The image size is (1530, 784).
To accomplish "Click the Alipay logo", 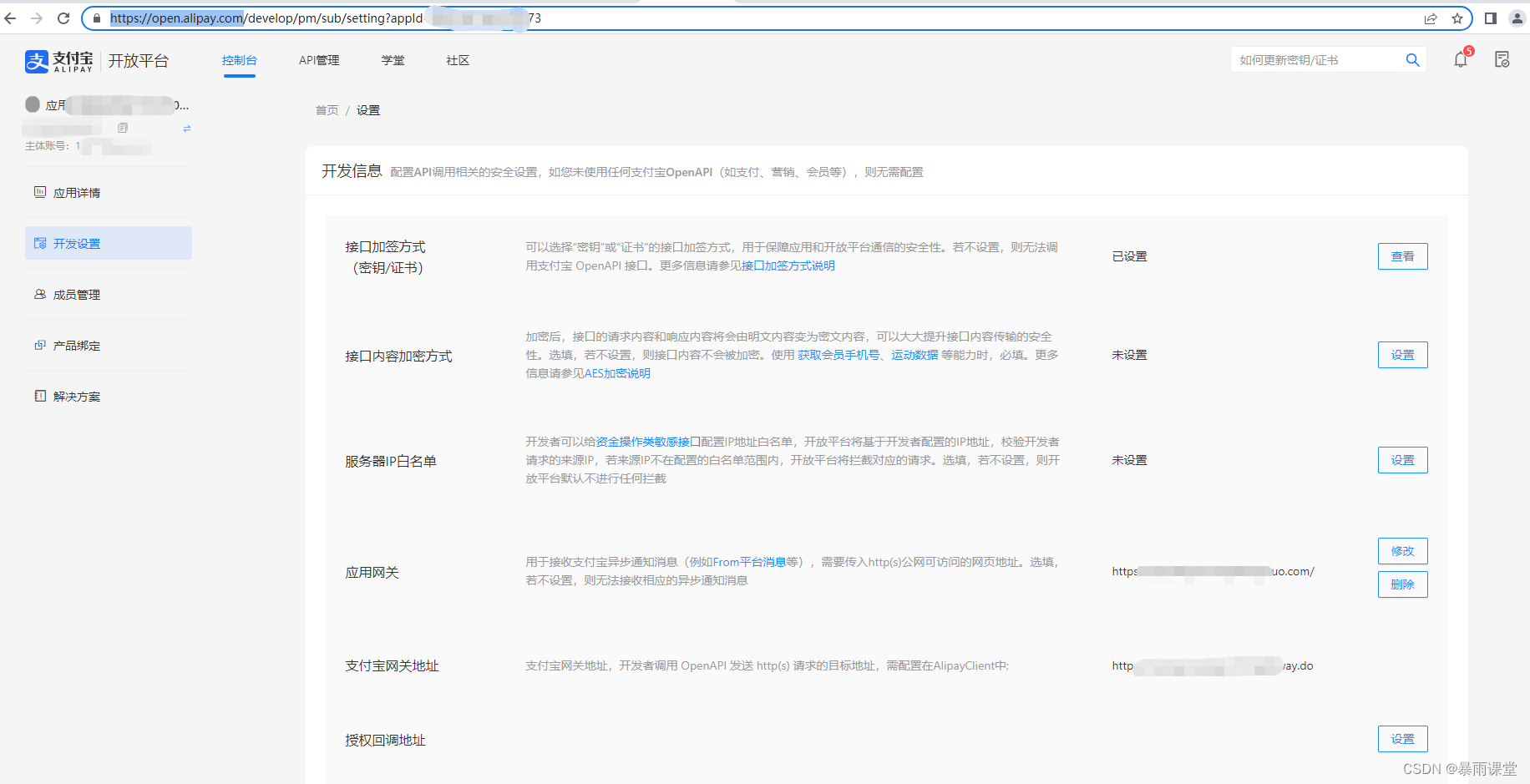I will point(58,61).
